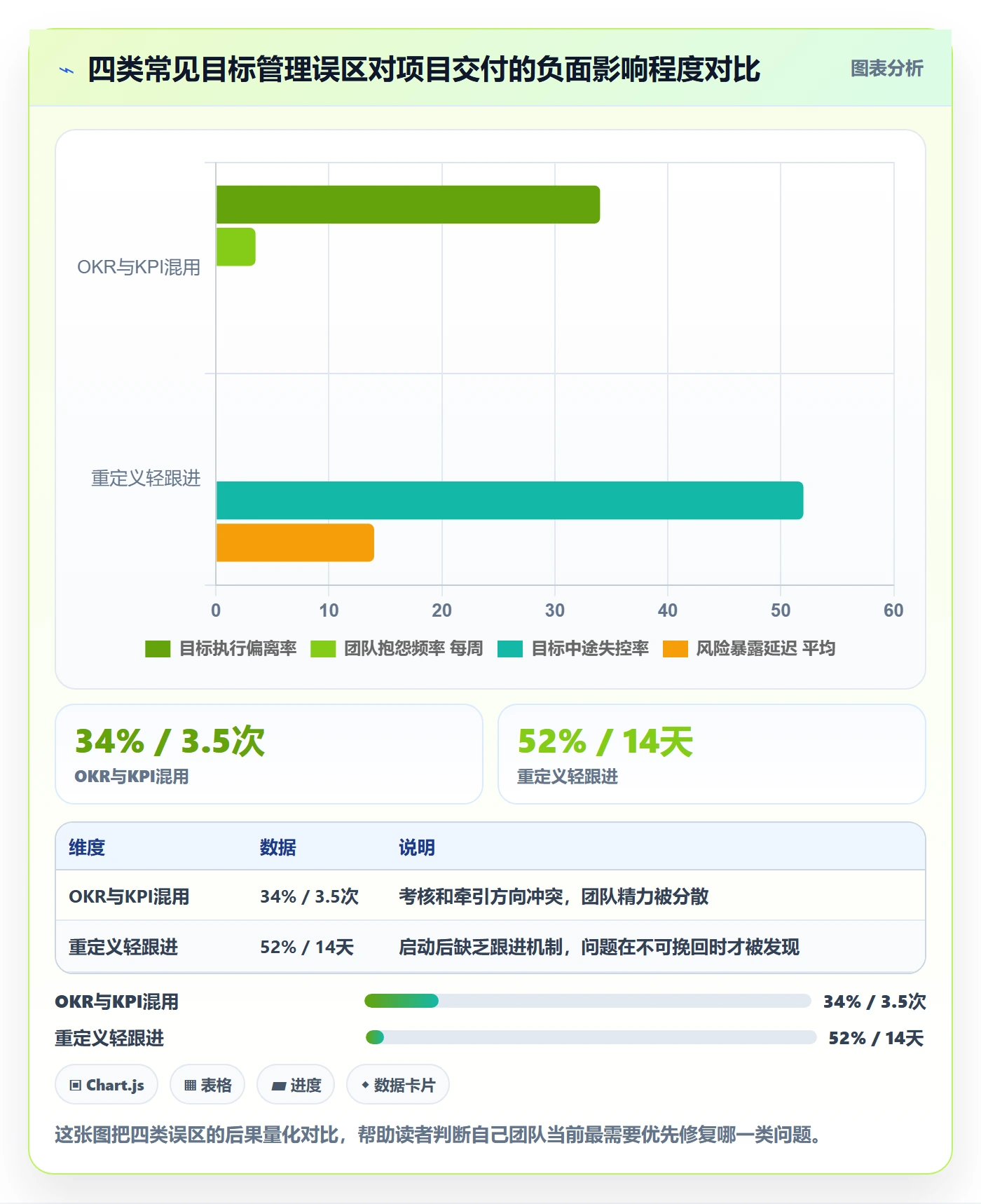Toggle the 目标中途失控率 legend entry
981x1204 pixels.
[x=573, y=648]
